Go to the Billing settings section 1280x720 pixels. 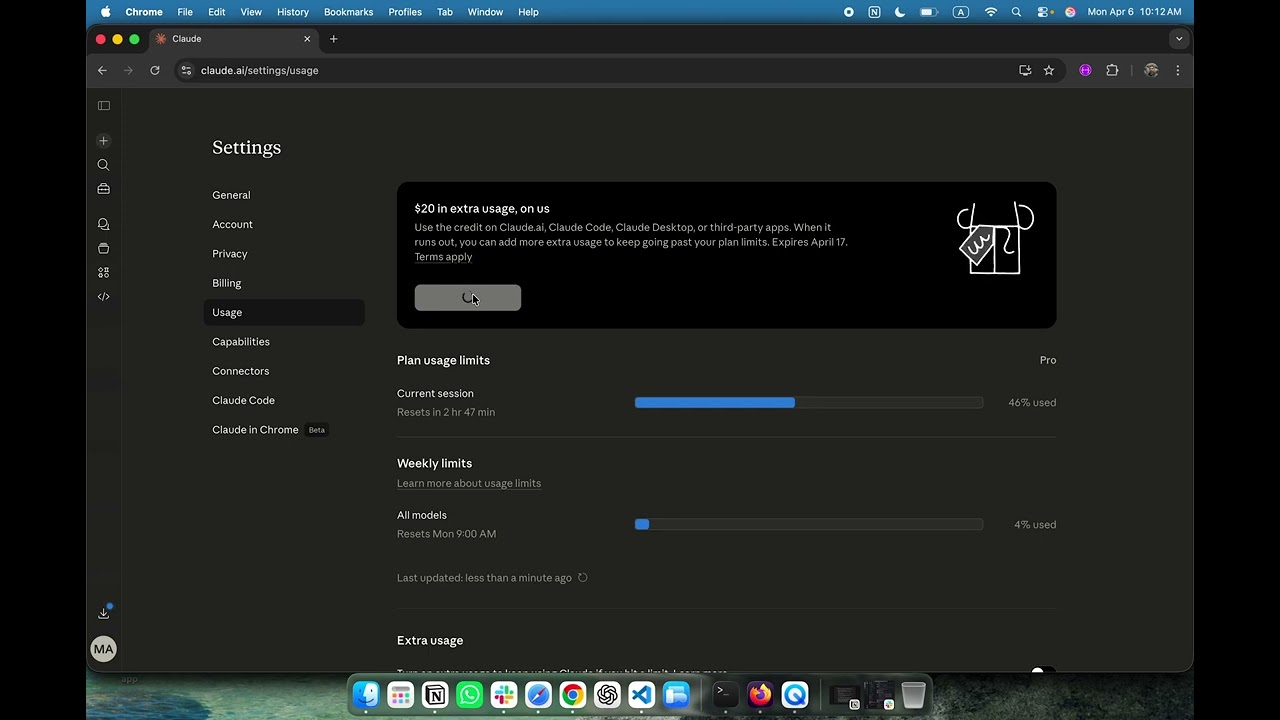click(284, 283)
